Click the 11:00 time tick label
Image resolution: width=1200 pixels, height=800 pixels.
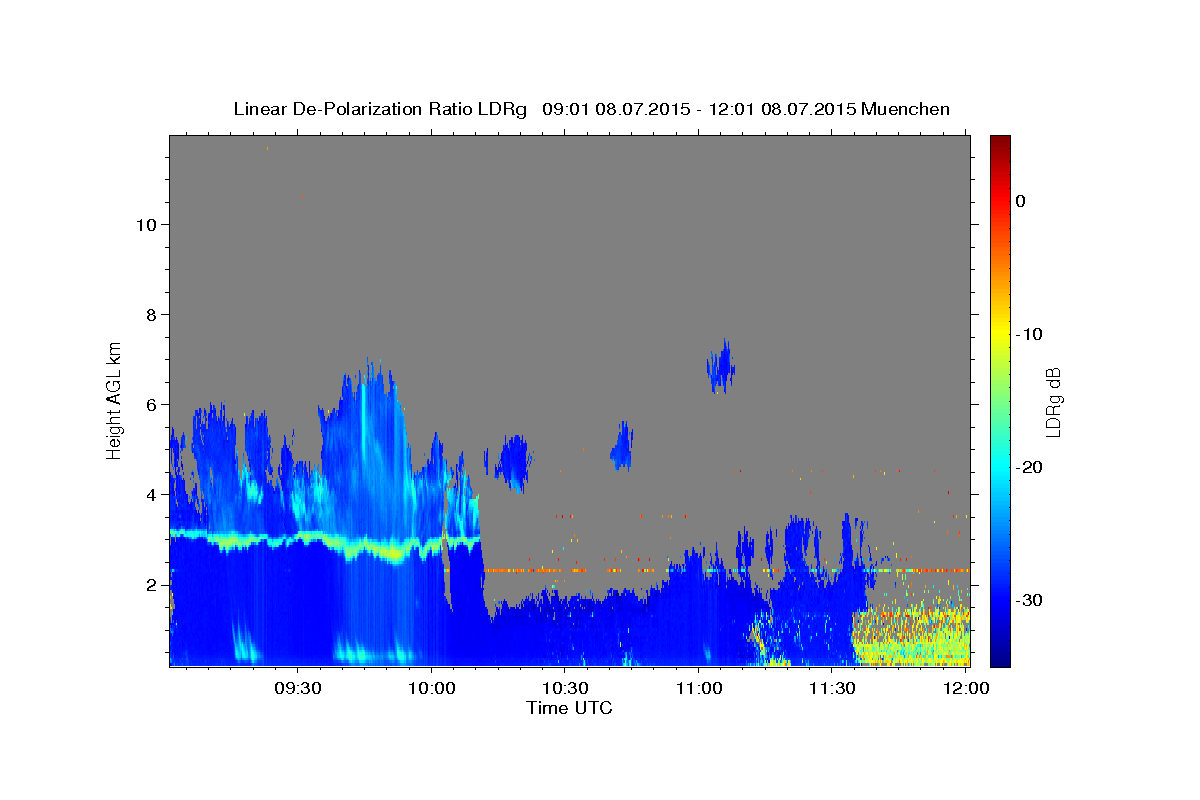(x=699, y=688)
